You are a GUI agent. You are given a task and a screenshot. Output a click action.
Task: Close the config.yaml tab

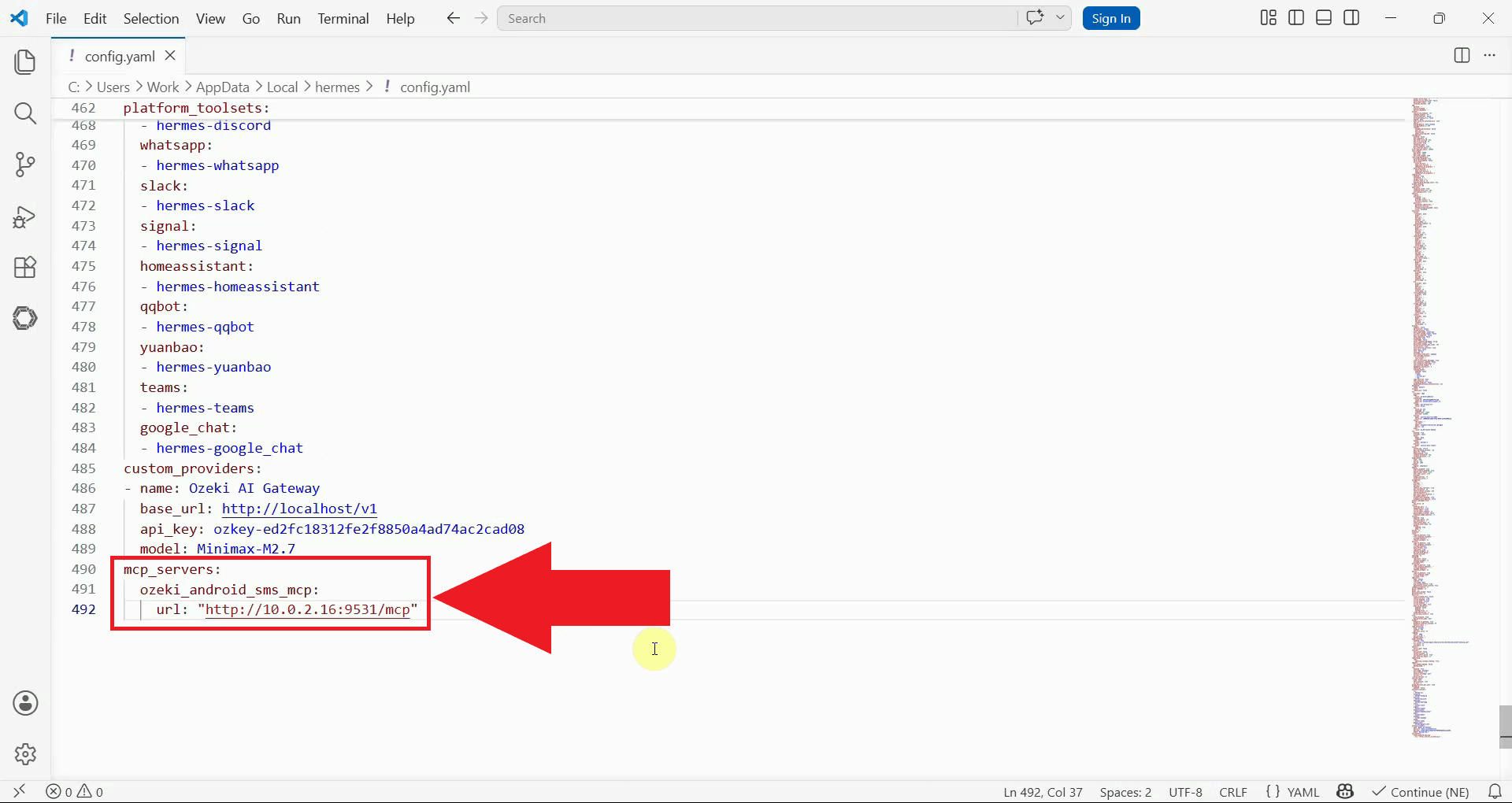pyautogui.click(x=170, y=56)
